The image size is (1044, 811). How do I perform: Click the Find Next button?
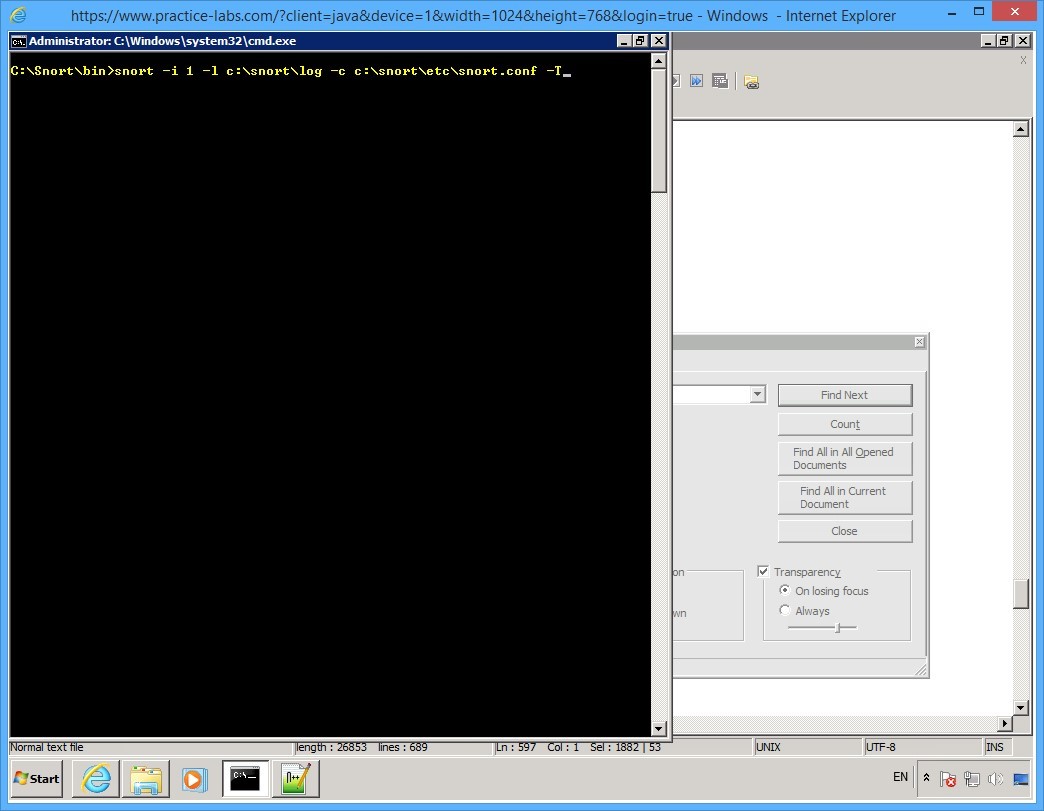click(844, 394)
